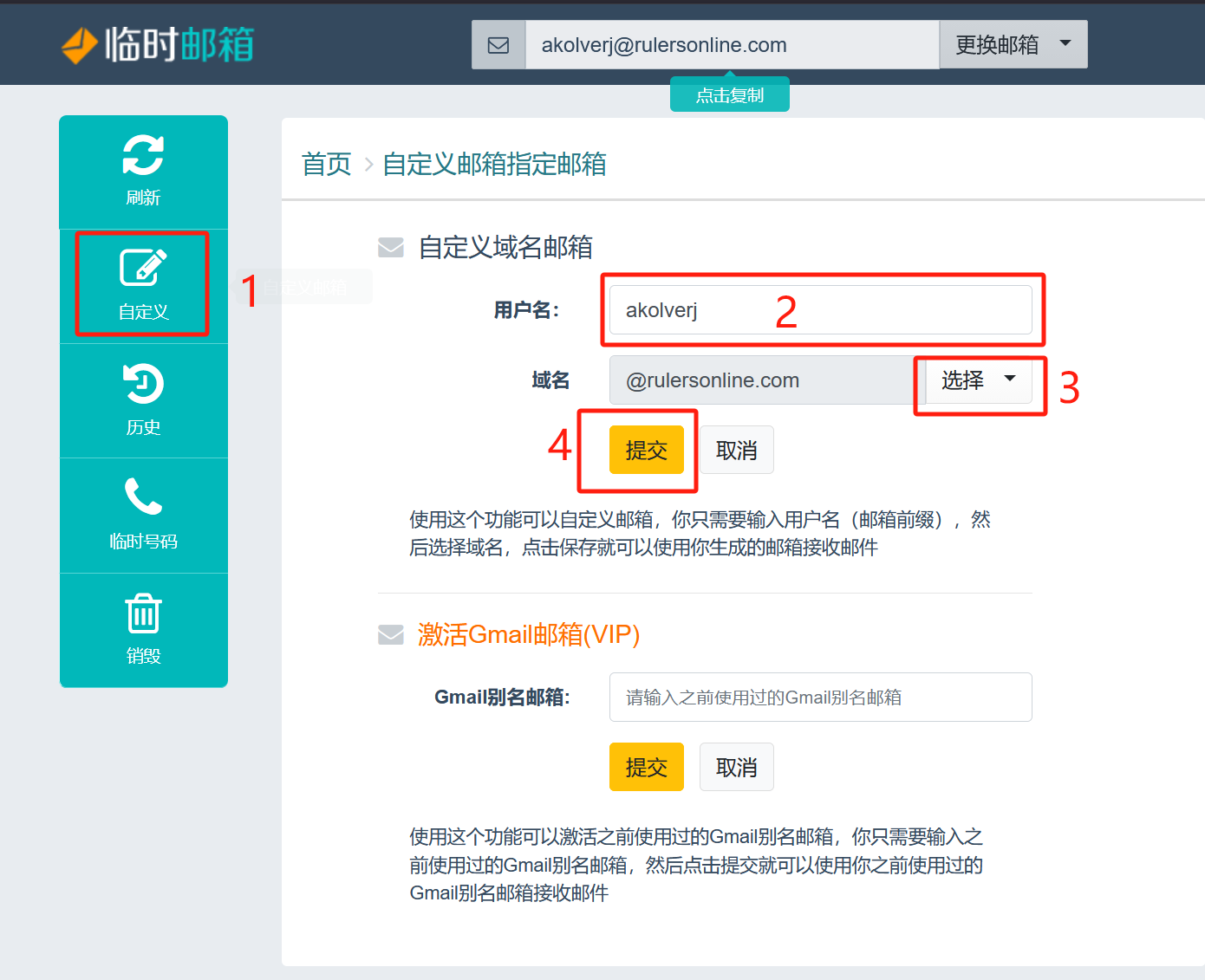Click the envelope icon next to 自定义域名邮箱

click(x=390, y=247)
